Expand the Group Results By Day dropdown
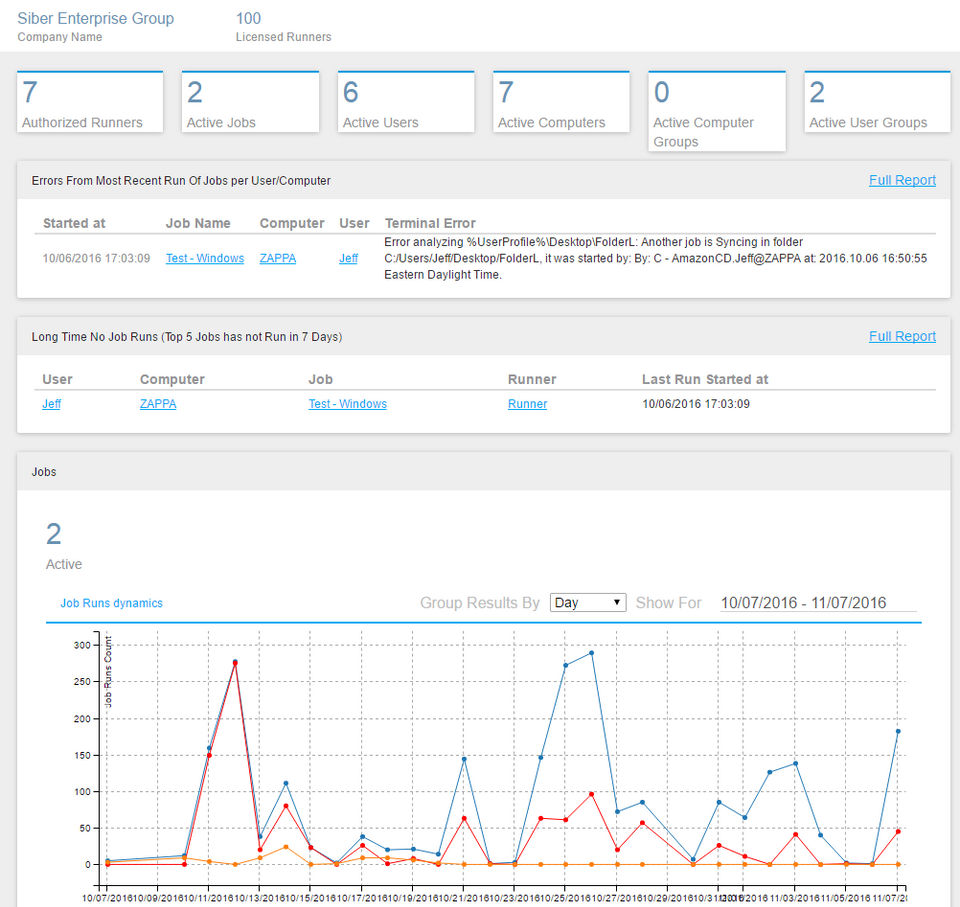Image resolution: width=960 pixels, height=907 pixels. [x=588, y=603]
